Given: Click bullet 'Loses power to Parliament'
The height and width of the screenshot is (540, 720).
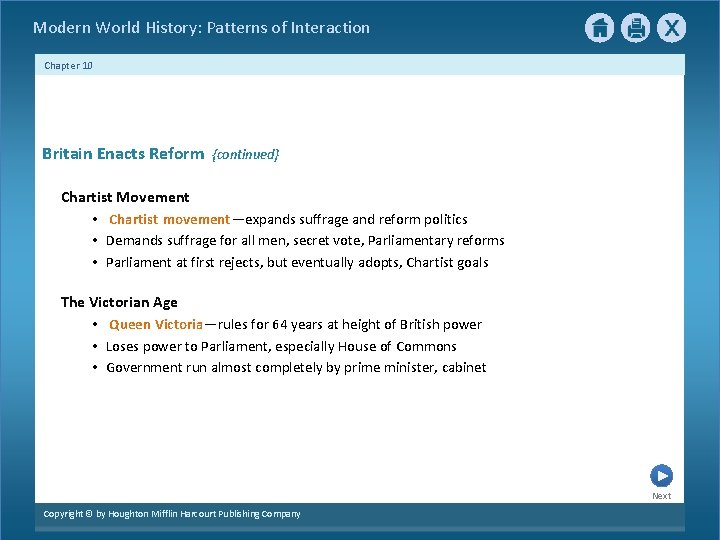Looking at the screenshot, I should tap(281, 346).
